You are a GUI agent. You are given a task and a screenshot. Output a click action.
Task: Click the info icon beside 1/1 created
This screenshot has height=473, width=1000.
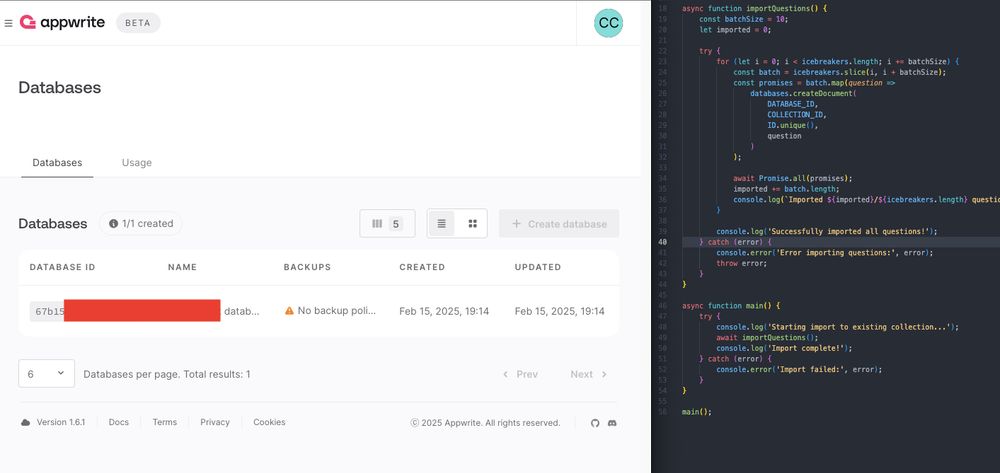(114, 224)
